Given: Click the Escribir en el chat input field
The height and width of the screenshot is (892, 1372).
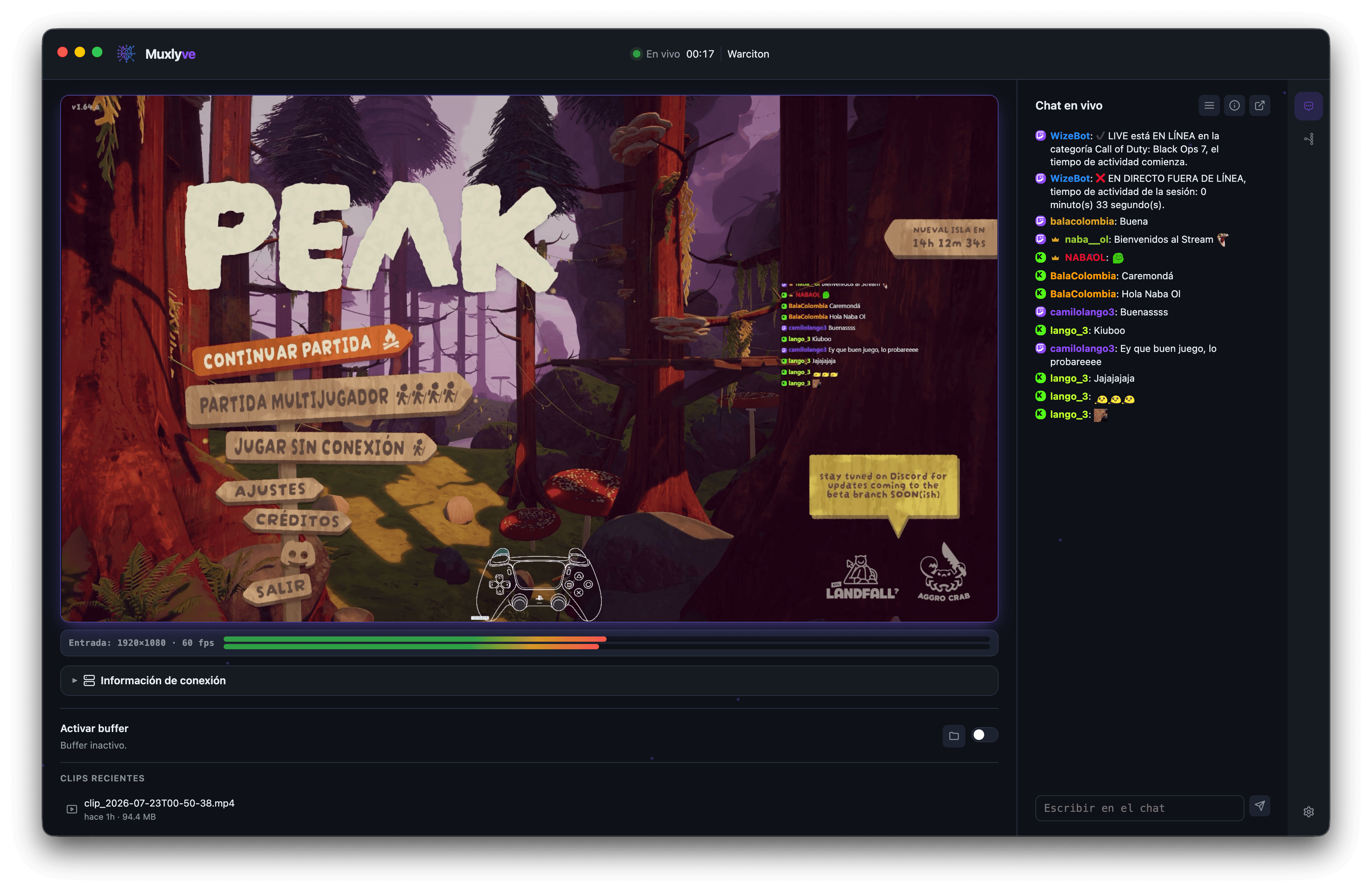Looking at the screenshot, I should click(1139, 808).
